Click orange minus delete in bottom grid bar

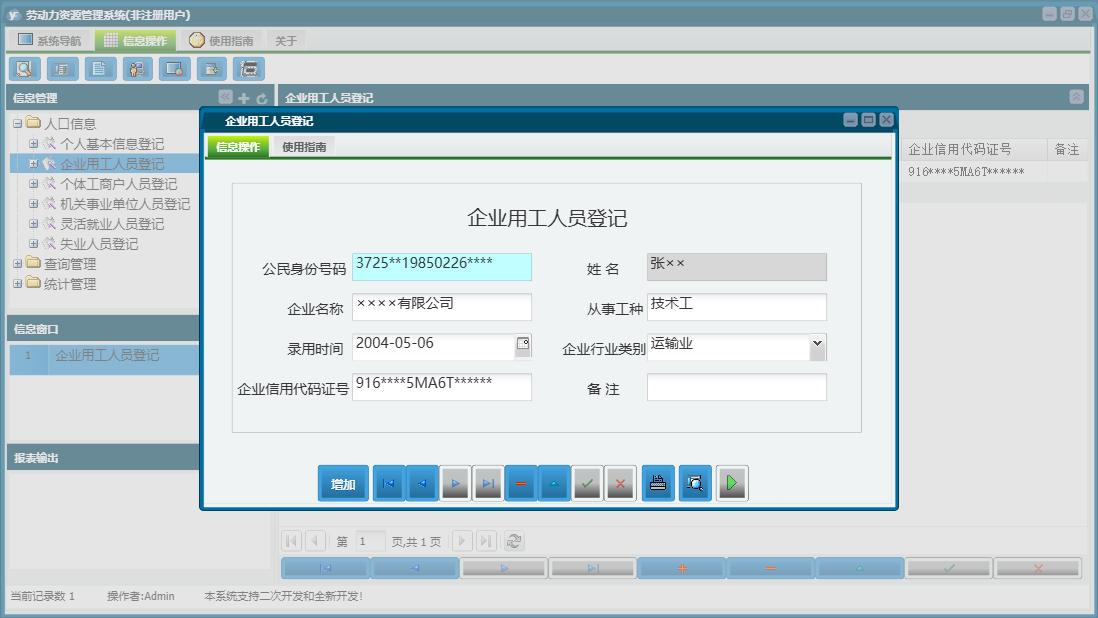(x=770, y=568)
